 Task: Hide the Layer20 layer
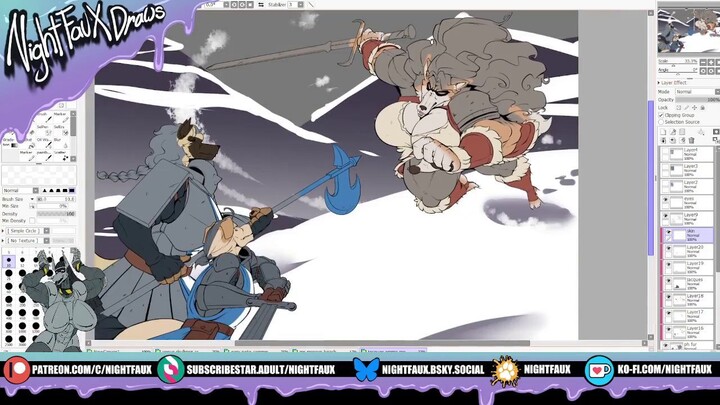[668, 248]
